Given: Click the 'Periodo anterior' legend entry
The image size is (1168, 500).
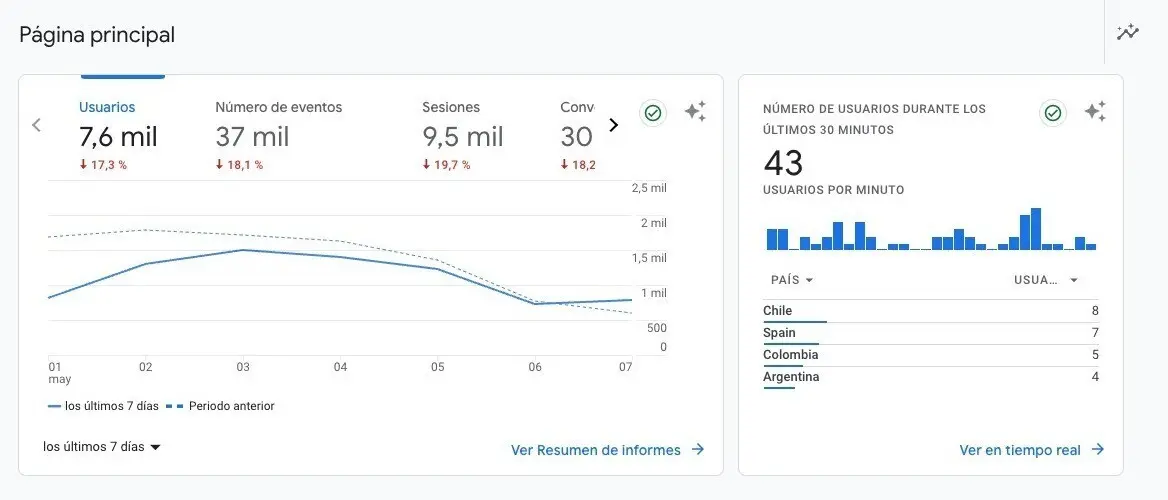Looking at the screenshot, I should pos(220,406).
